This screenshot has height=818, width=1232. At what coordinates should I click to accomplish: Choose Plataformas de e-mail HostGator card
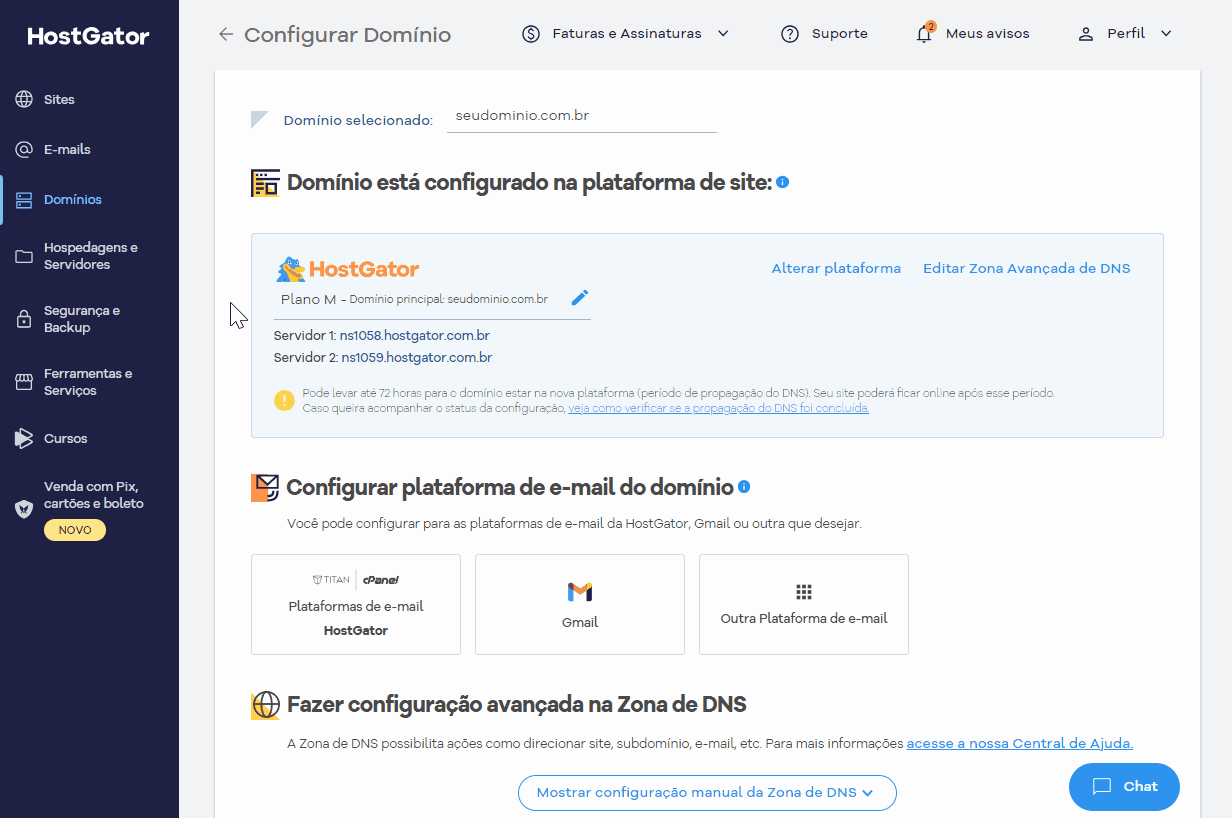click(356, 604)
